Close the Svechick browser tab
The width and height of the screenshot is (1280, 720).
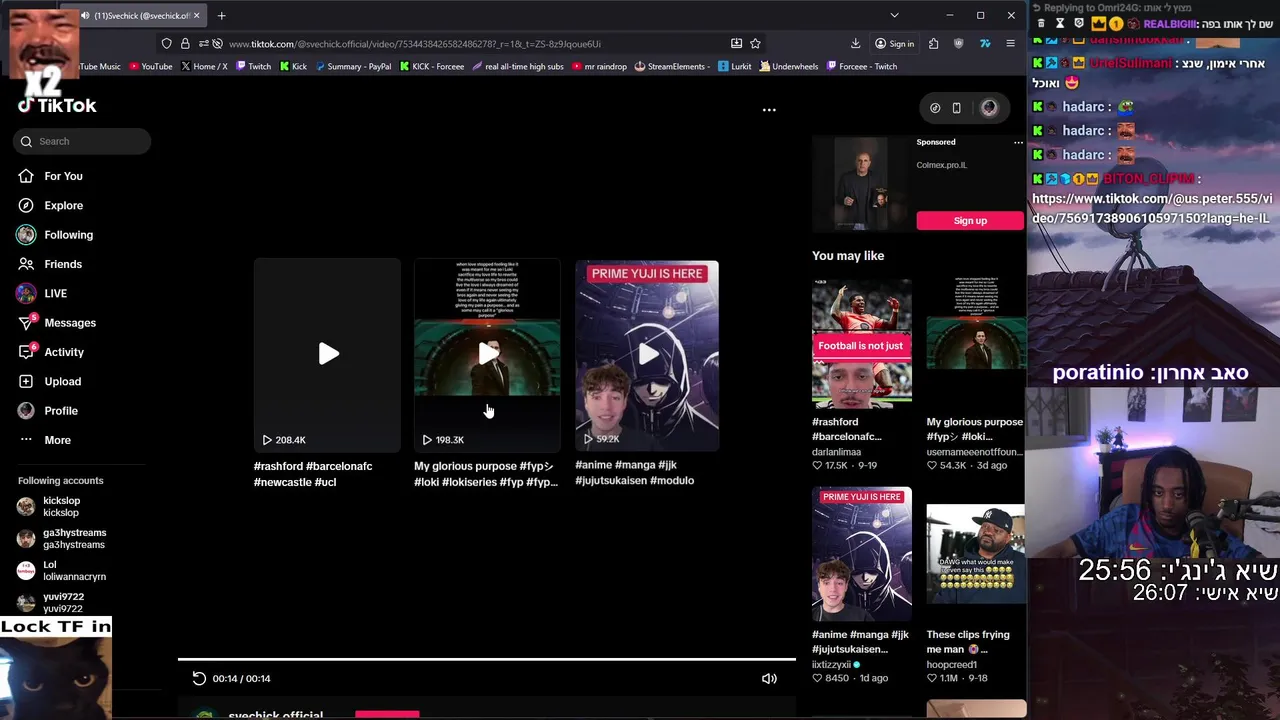click(x=196, y=15)
